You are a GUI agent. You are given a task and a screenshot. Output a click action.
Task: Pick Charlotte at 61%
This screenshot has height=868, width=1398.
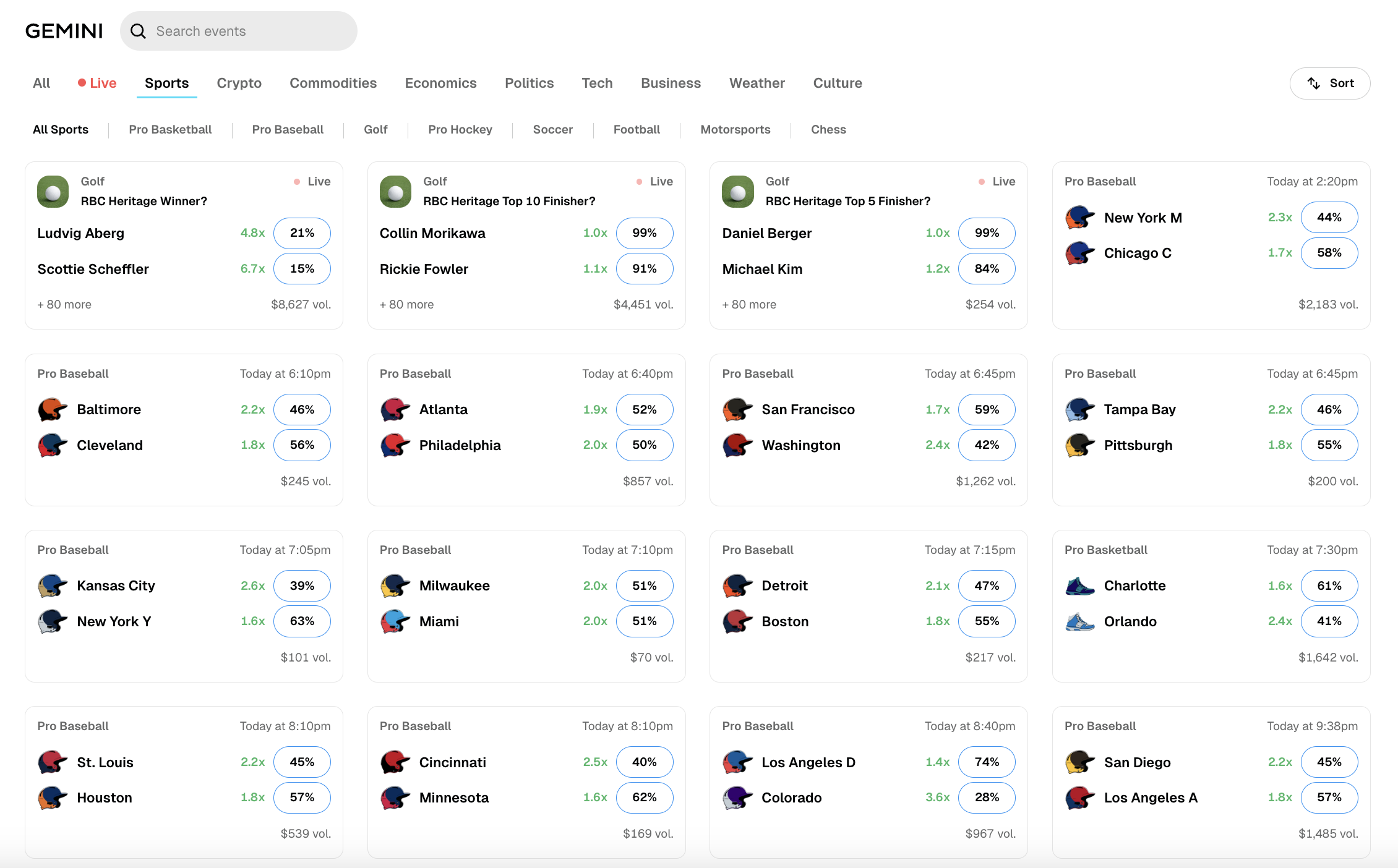[x=1329, y=585]
